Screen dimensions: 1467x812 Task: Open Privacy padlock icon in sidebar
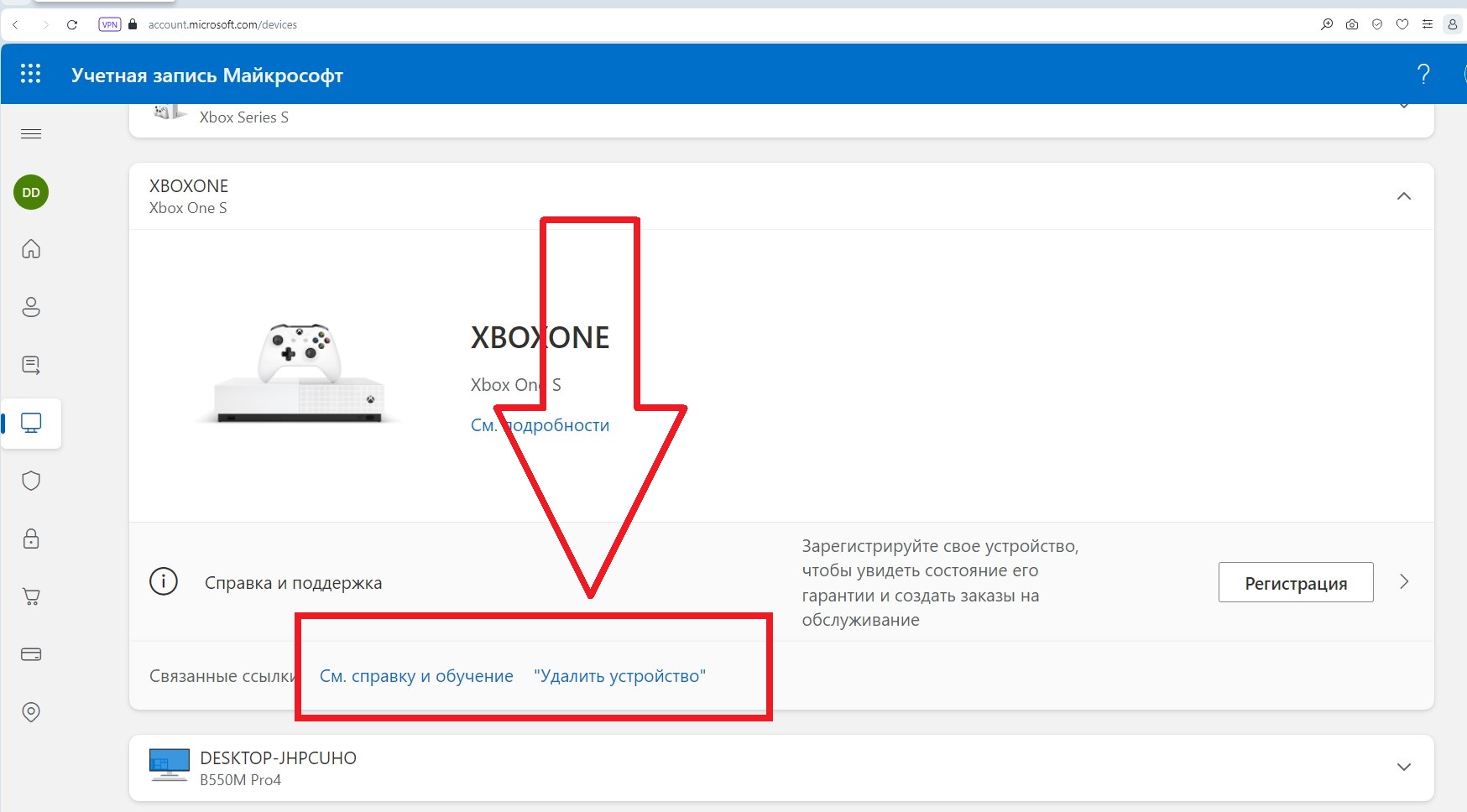31,539
